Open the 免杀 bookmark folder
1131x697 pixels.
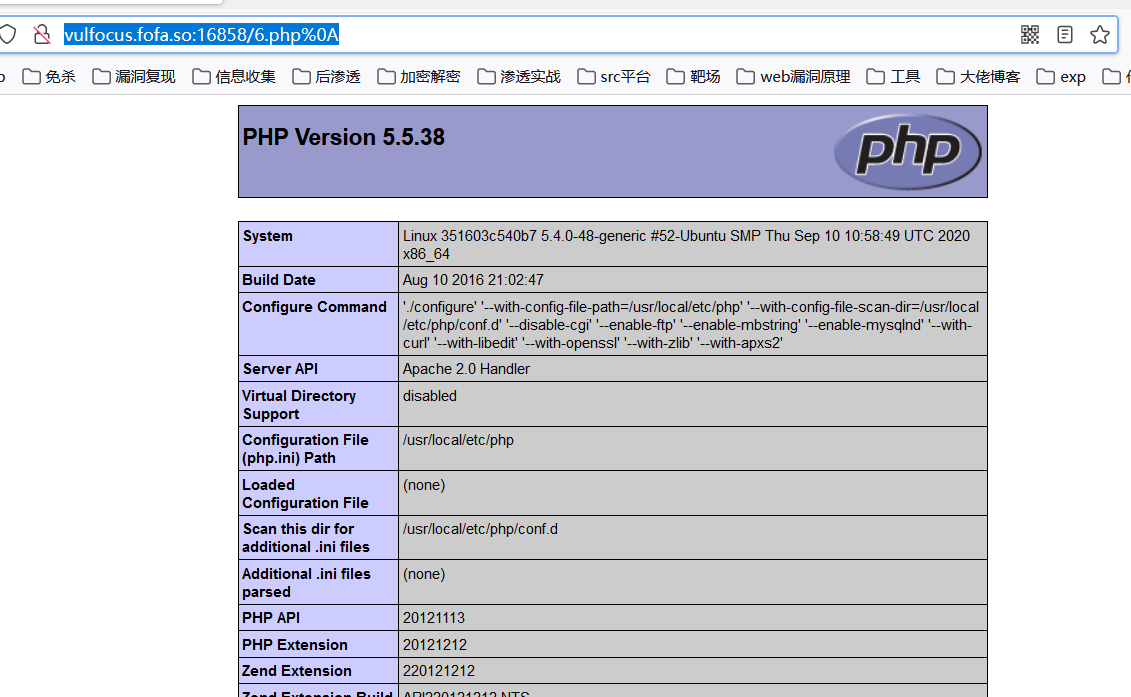pyautogui.click(x=49, y=76)
